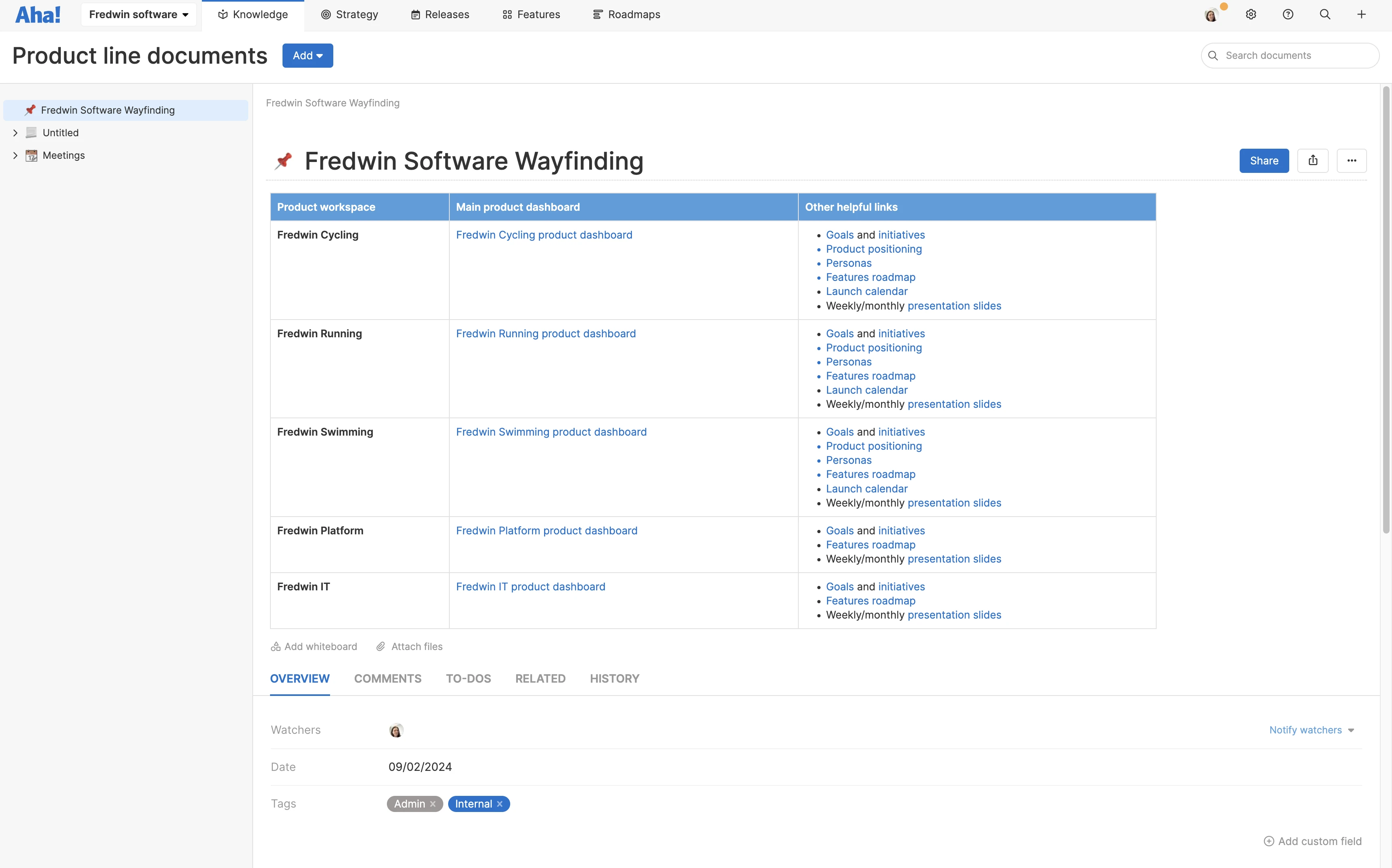Open the Add dropdown button
This screenshot has width=1392, height=868.
pos(307,56)
